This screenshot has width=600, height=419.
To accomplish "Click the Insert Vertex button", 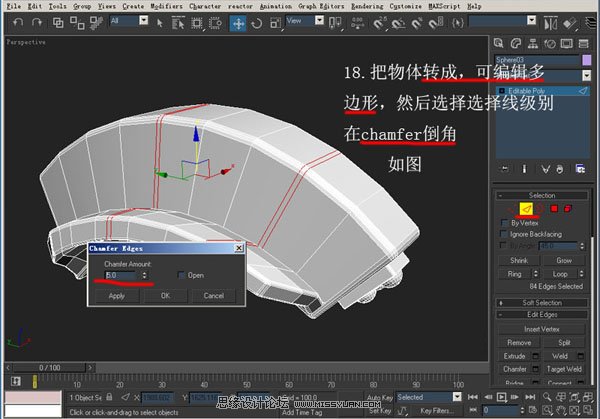I will [541, 329].
